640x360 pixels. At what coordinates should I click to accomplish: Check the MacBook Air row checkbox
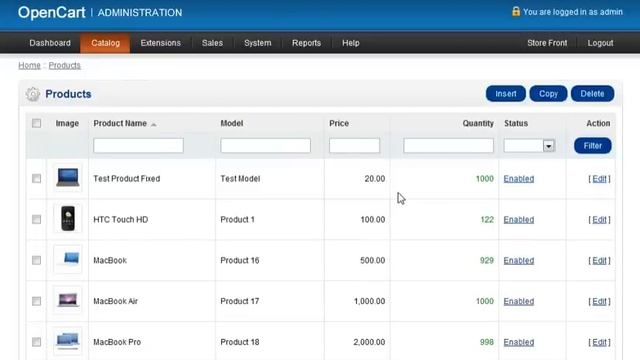(36, 301)
